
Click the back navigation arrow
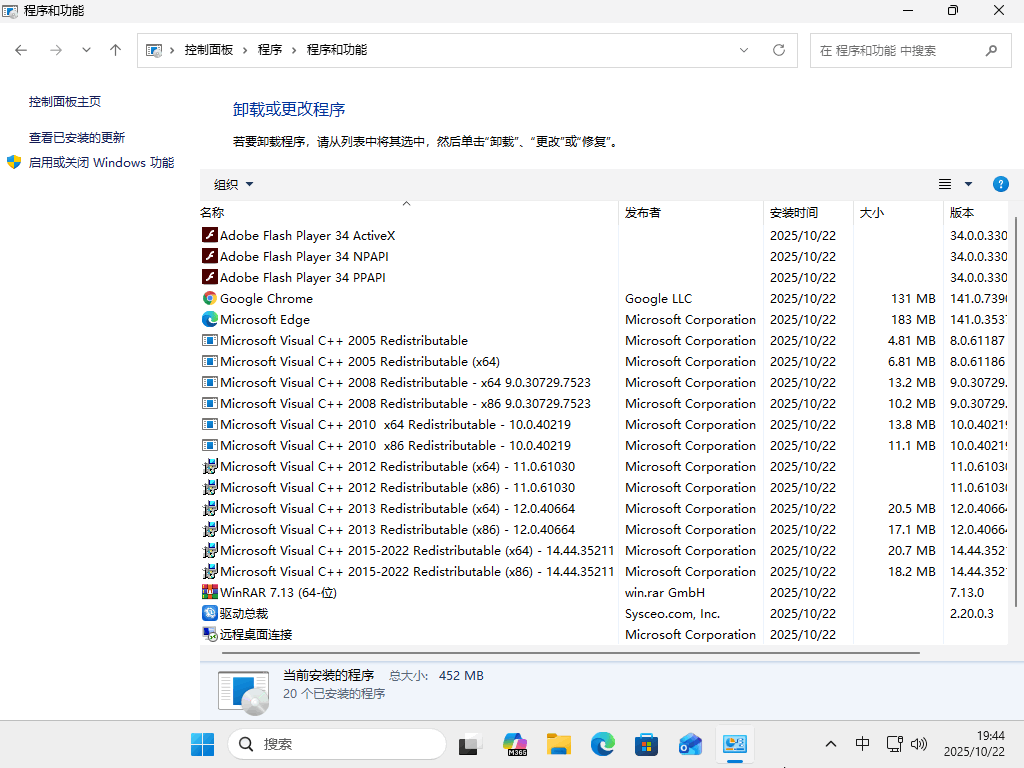(x=20, y=50)
